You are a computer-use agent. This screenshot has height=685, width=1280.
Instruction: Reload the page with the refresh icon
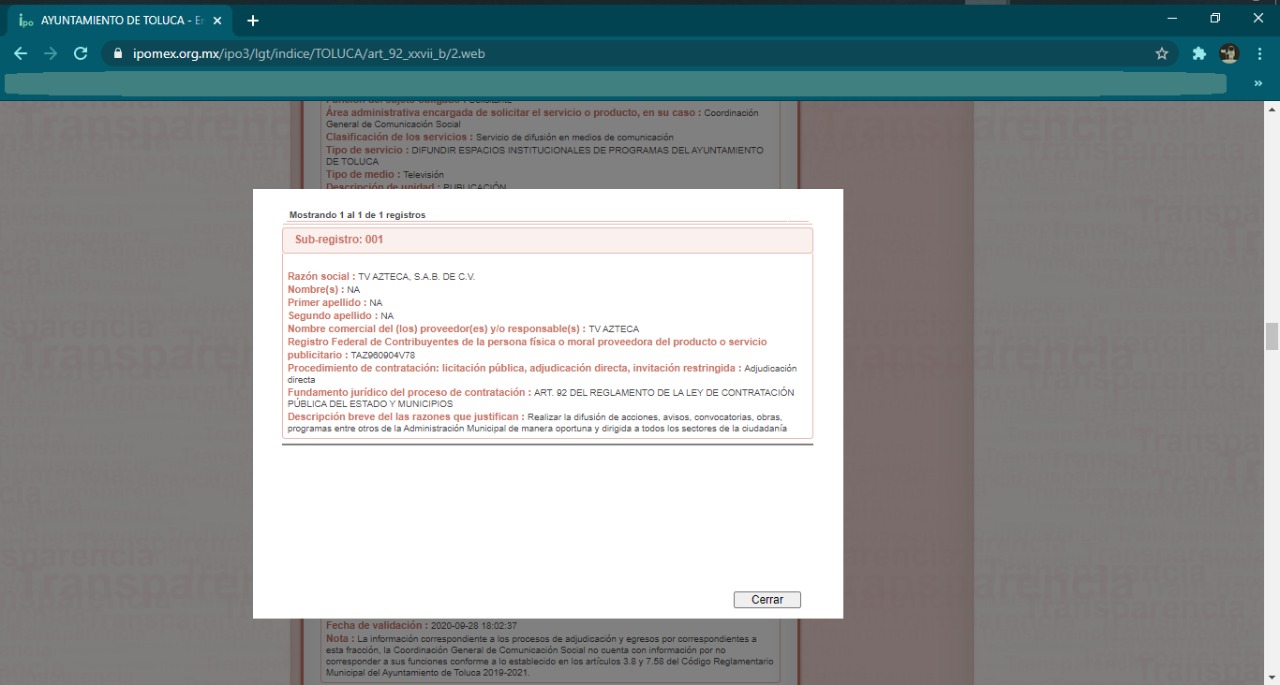point(81,54)
